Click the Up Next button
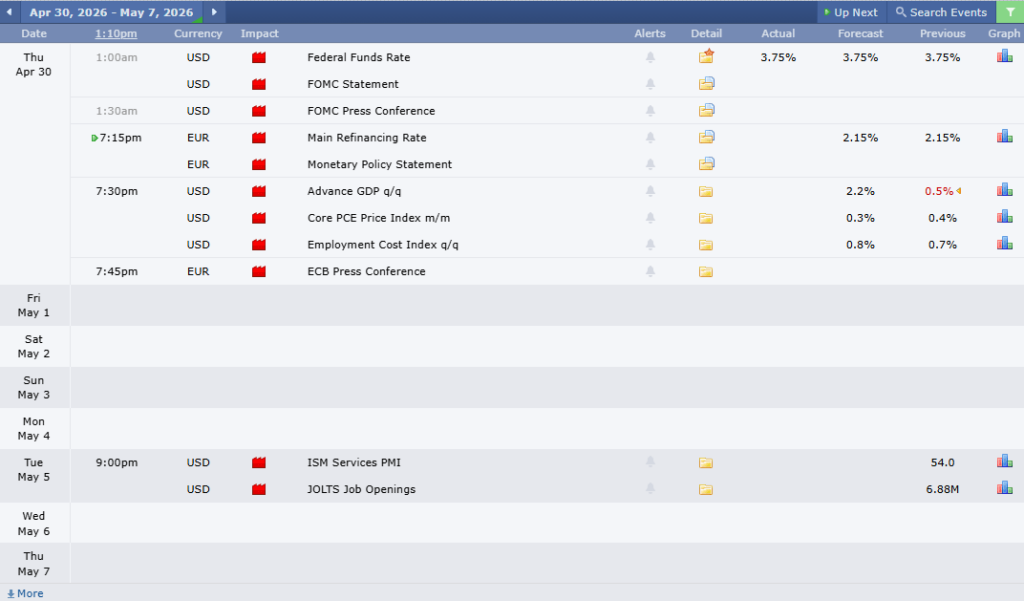The image size is (1024, 601). (850, 12)
